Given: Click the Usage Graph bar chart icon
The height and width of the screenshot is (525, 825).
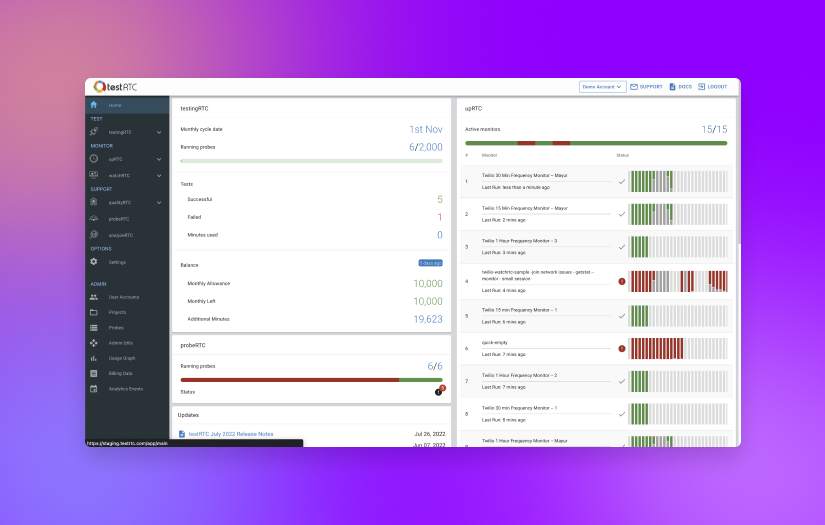Looking at the screenshot, I should tap(94, 358).
